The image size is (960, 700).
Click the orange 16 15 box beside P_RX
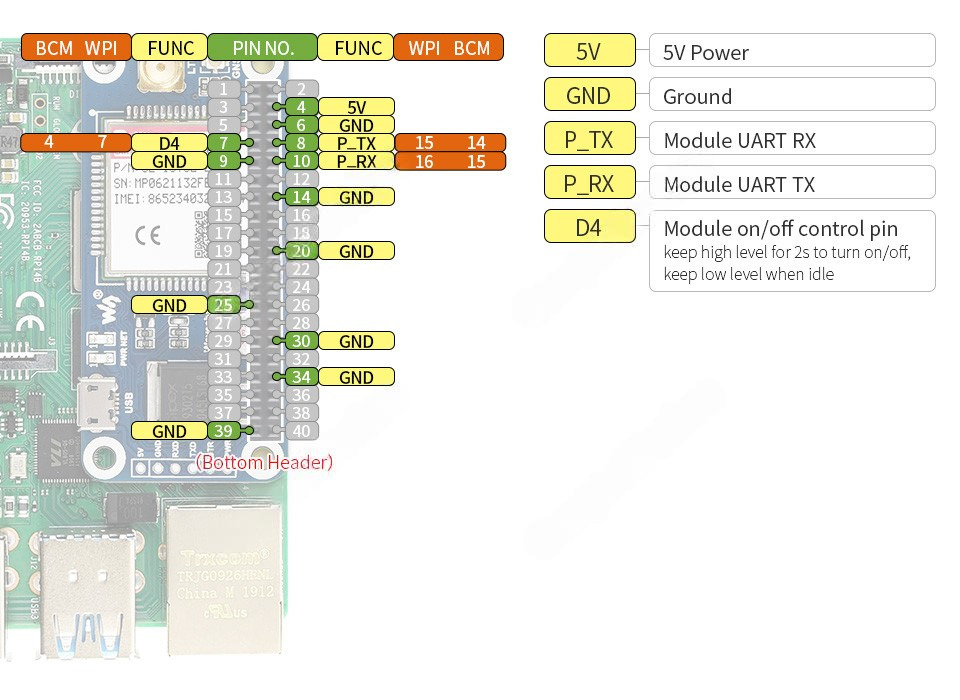(x=450, y=161)
